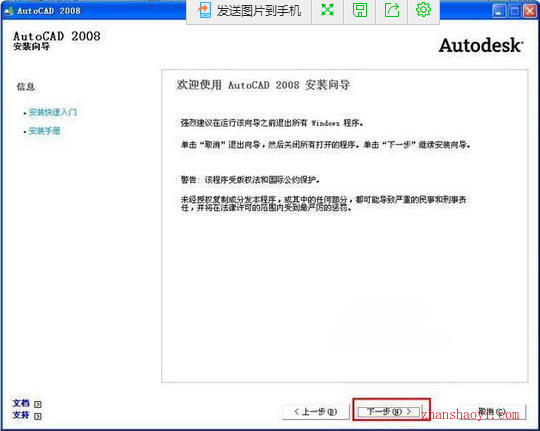Click the 发送图片到手机 label
540x431 pixels.
tap(259, 10)
